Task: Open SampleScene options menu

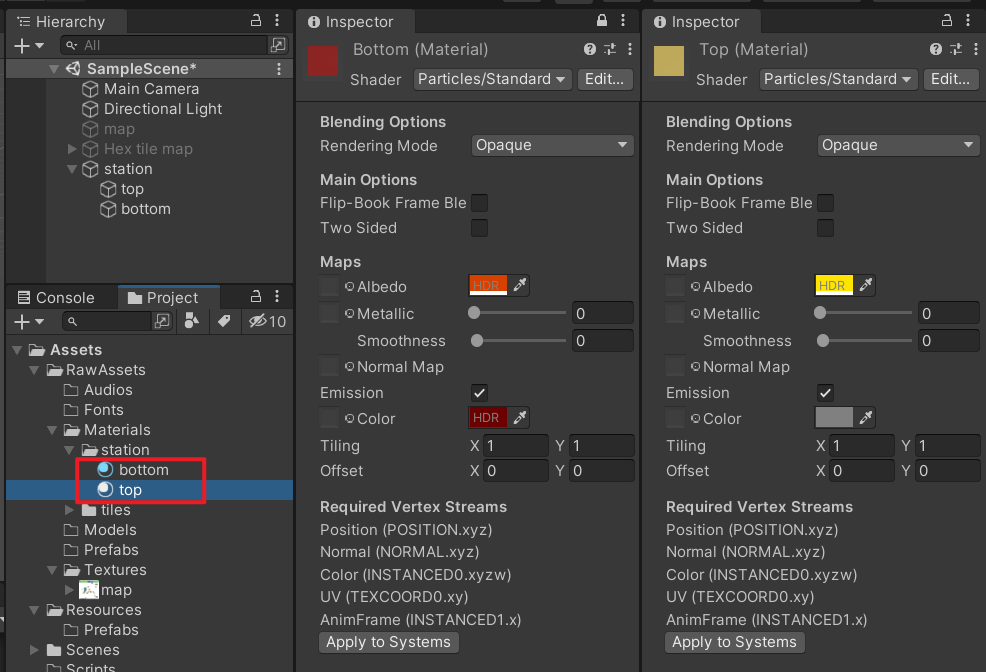Action: coord(279,69)
